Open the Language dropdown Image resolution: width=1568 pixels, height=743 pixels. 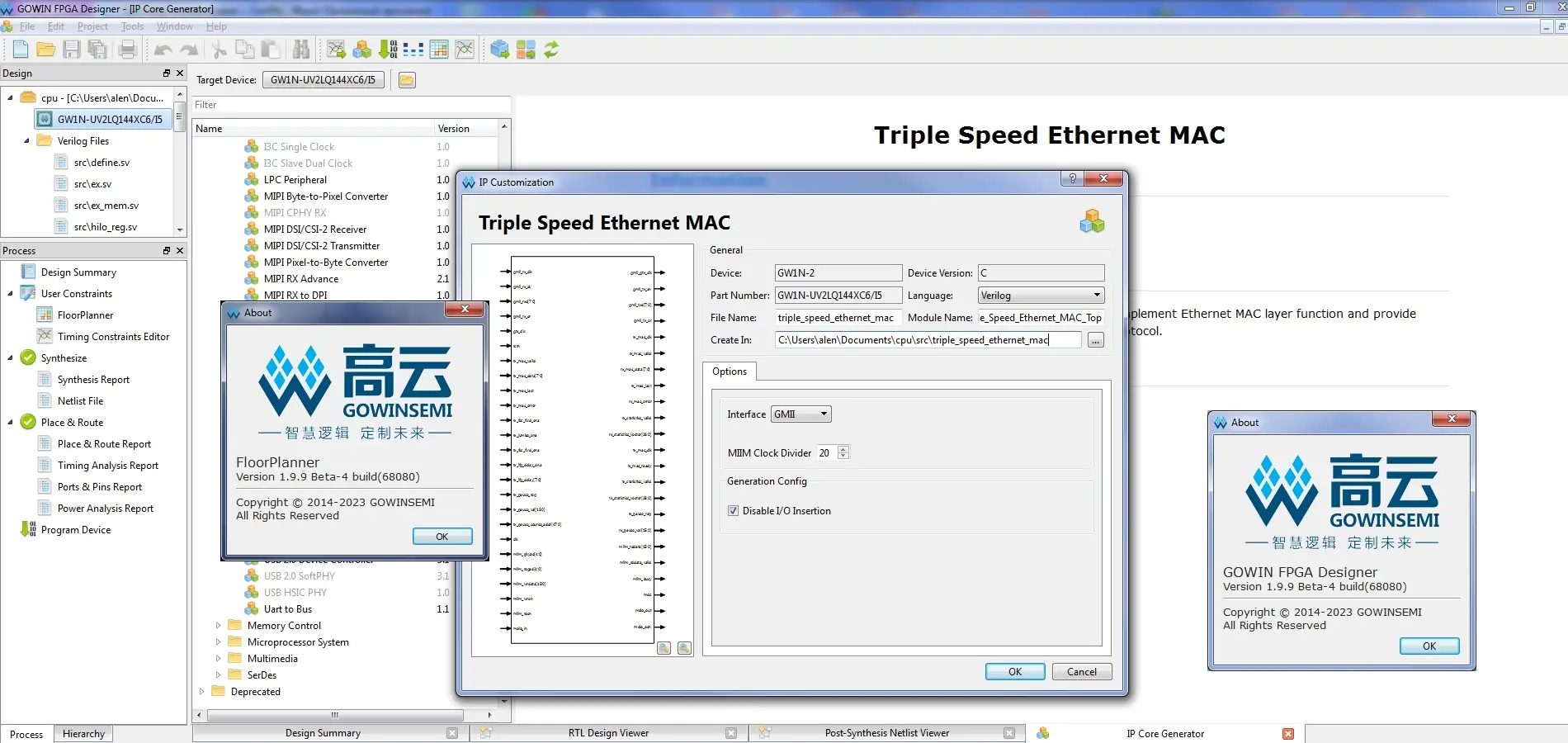coord(1041,296)
